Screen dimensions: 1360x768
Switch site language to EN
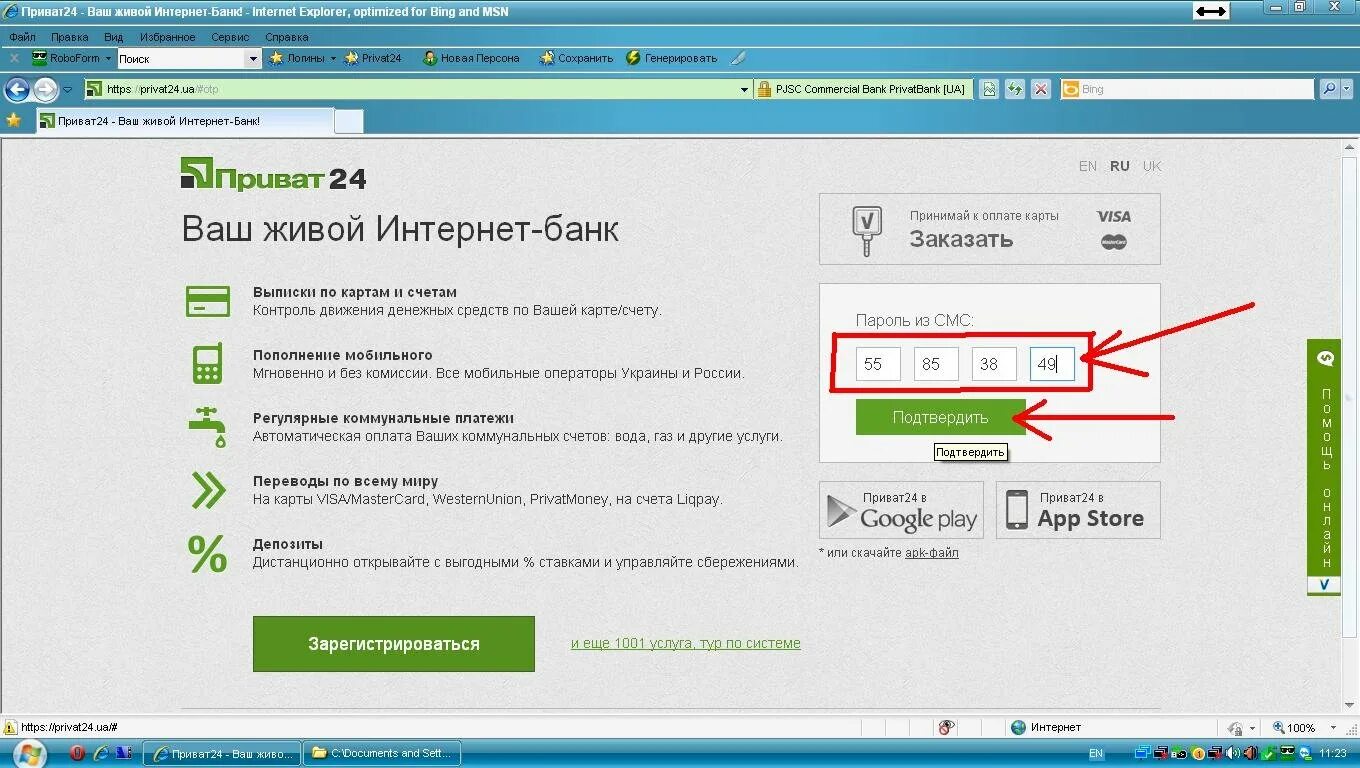pos(1088,166)
